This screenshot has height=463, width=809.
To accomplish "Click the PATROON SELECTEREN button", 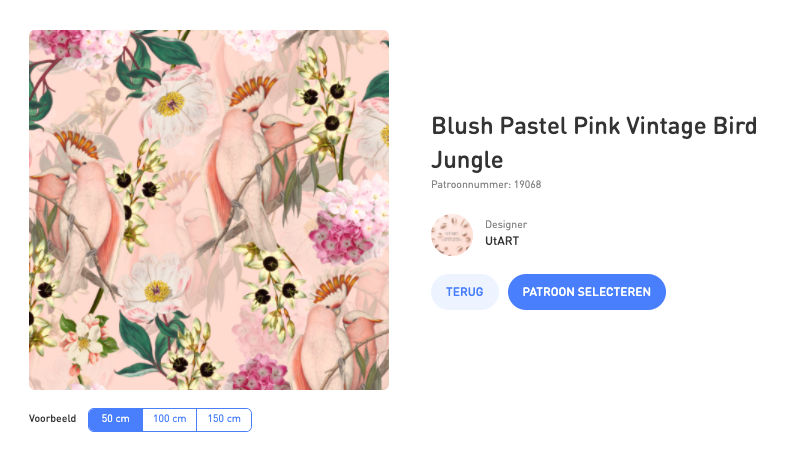I will (586, 292).
